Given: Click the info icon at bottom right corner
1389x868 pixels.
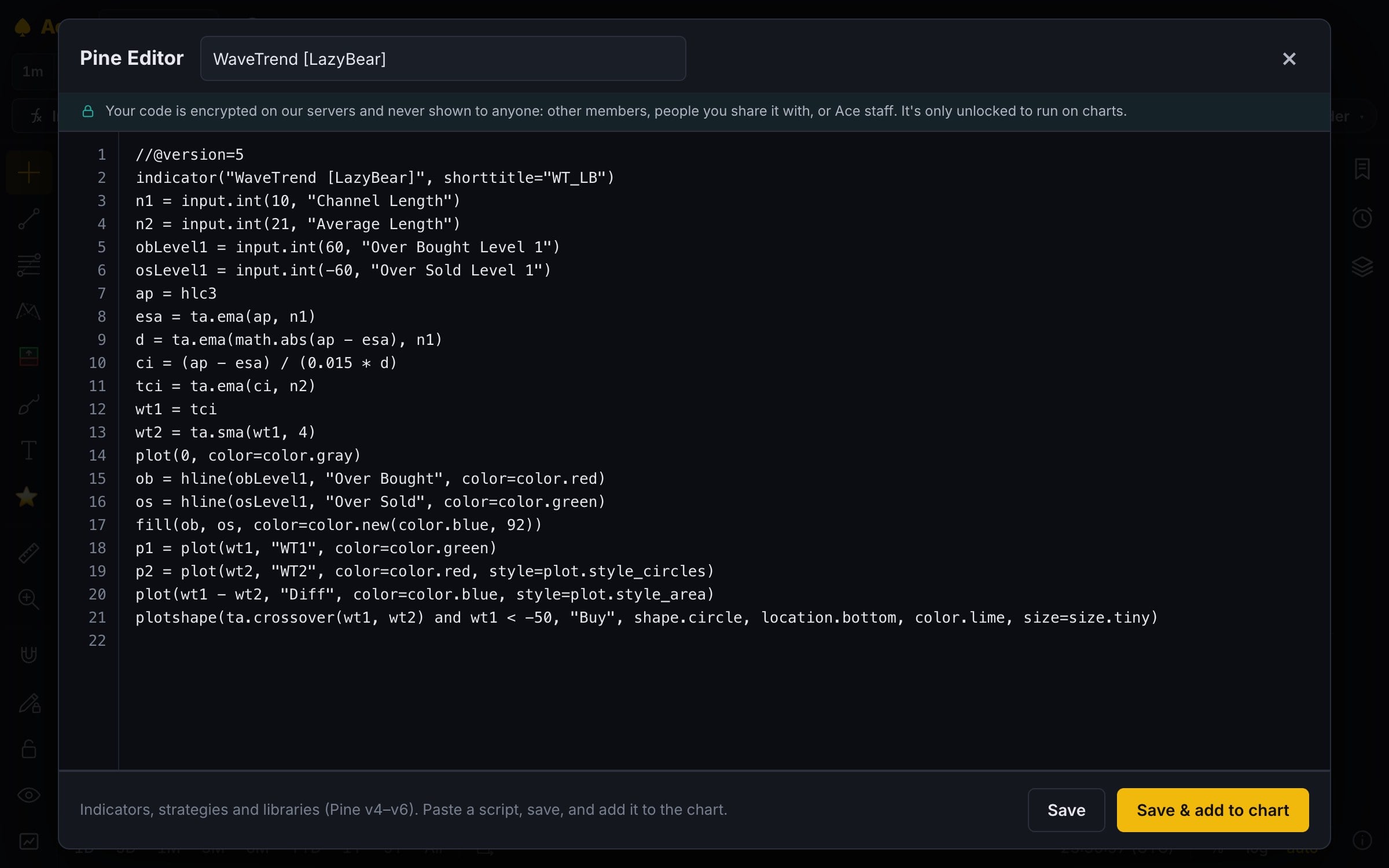Looking at the screenshot, I should coord(1362,840).
